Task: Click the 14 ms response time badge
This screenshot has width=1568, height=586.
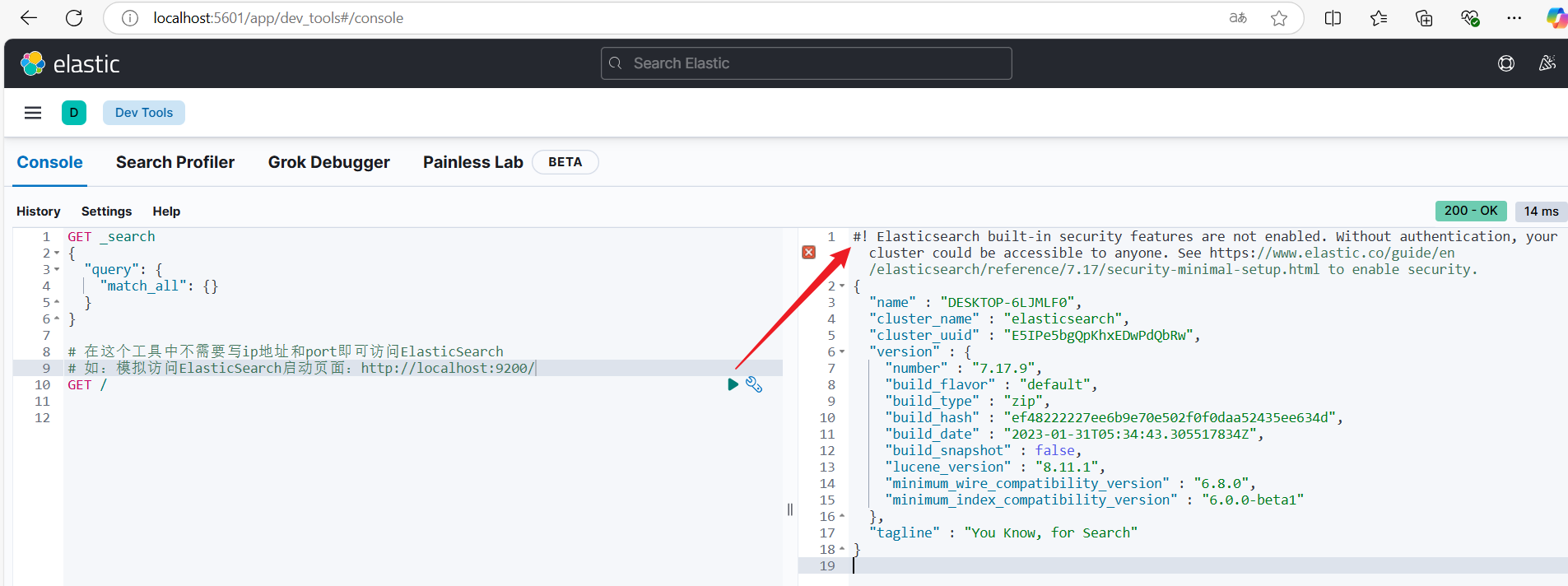Action: pos(1541,212)
